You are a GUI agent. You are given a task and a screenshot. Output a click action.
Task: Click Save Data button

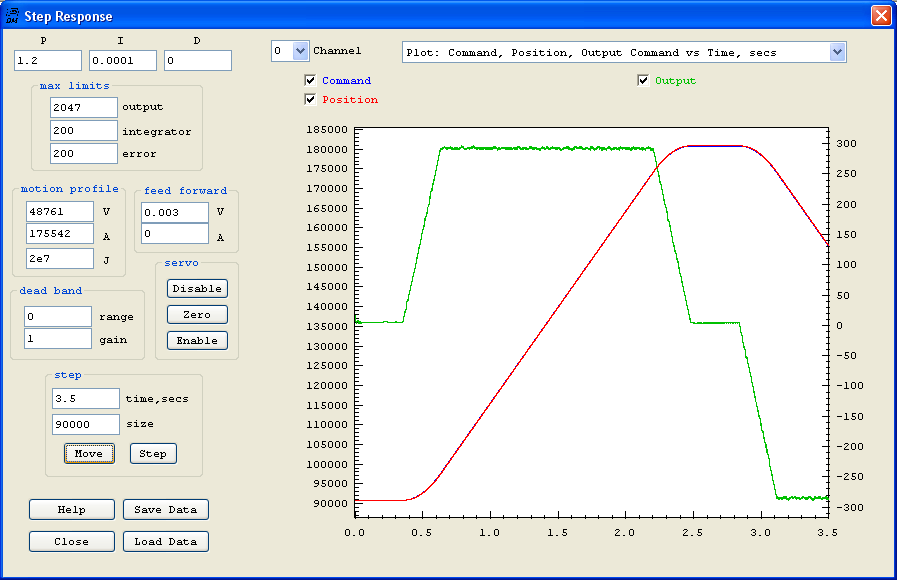166,510
